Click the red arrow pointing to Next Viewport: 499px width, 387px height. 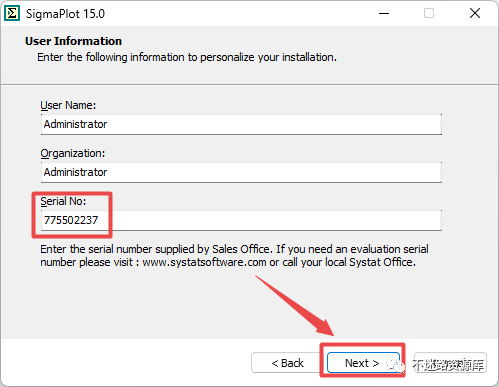tap(295, 305)
